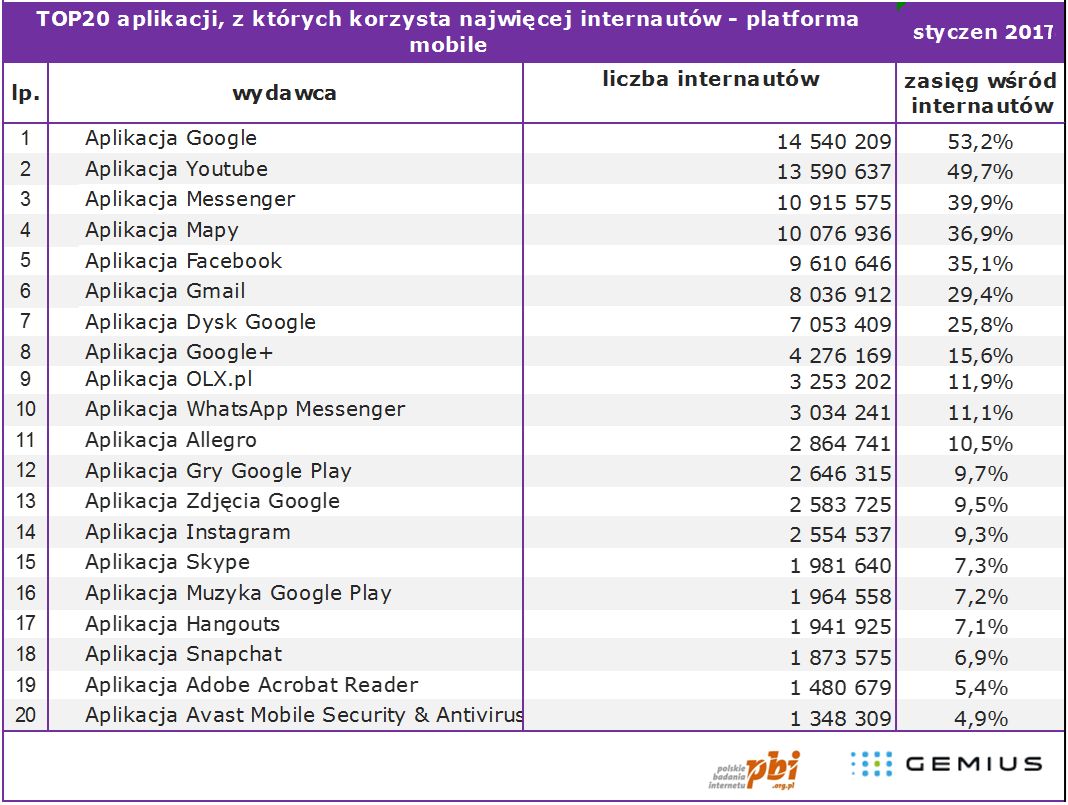Click the value 1 348 309
Screen dimensions: 1068x805
[840, 719]
